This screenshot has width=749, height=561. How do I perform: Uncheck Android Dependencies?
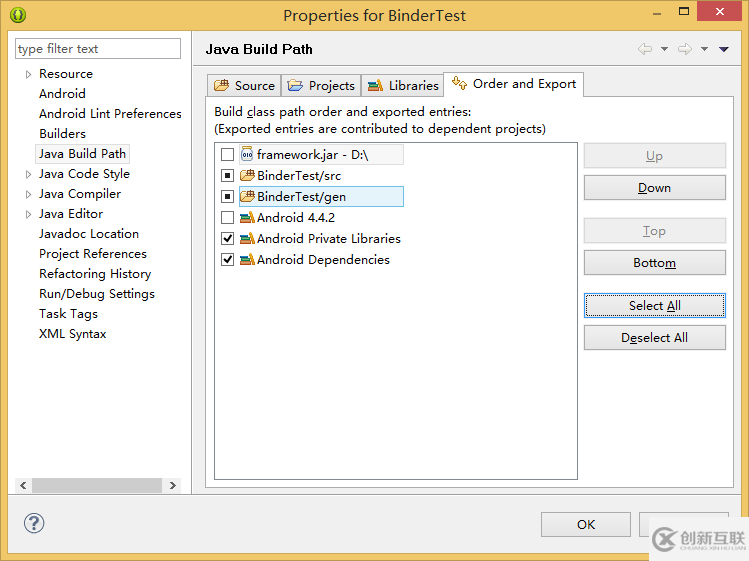227,259
